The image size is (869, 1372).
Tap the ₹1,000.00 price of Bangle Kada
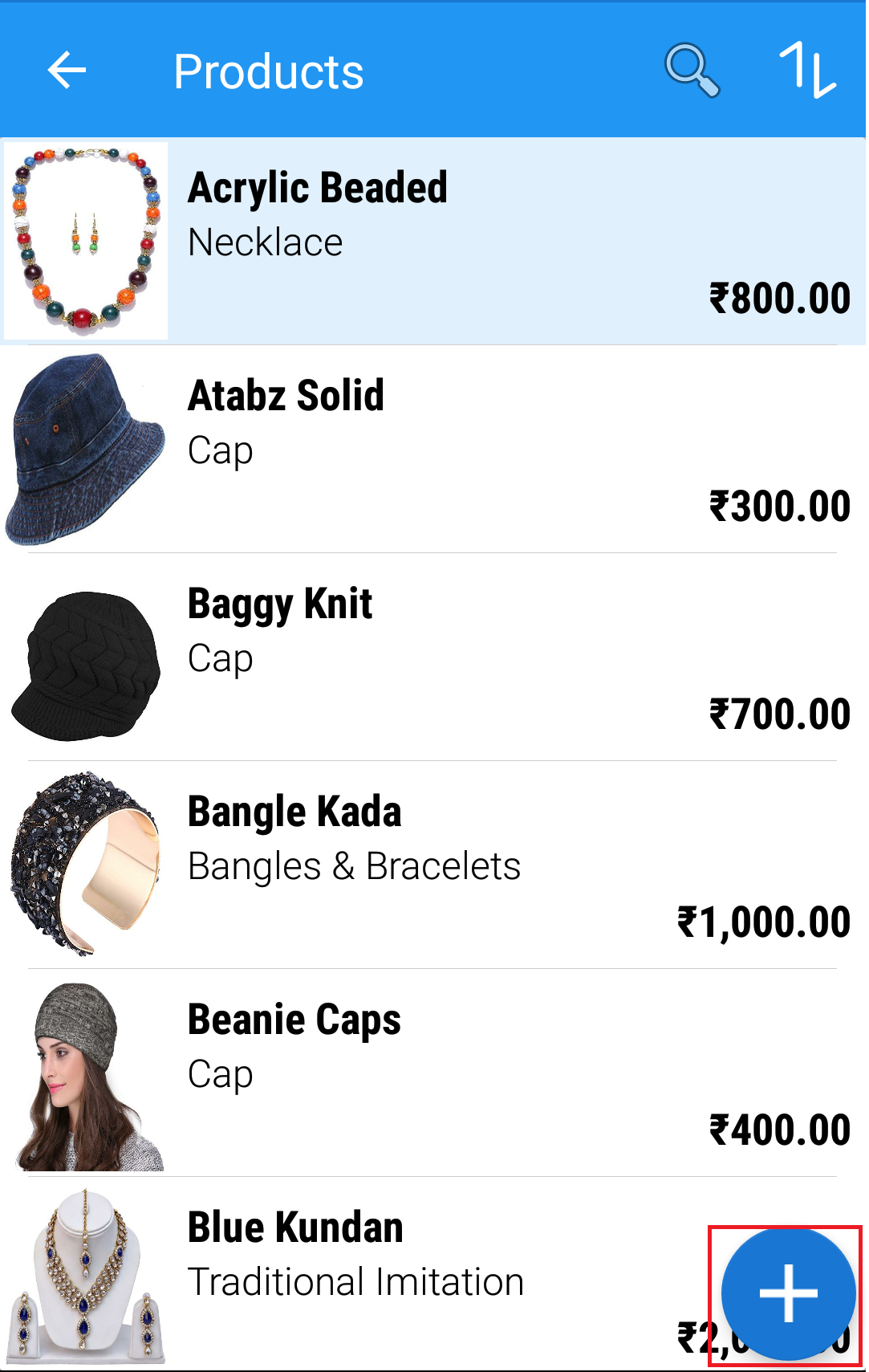click(764, 922)
